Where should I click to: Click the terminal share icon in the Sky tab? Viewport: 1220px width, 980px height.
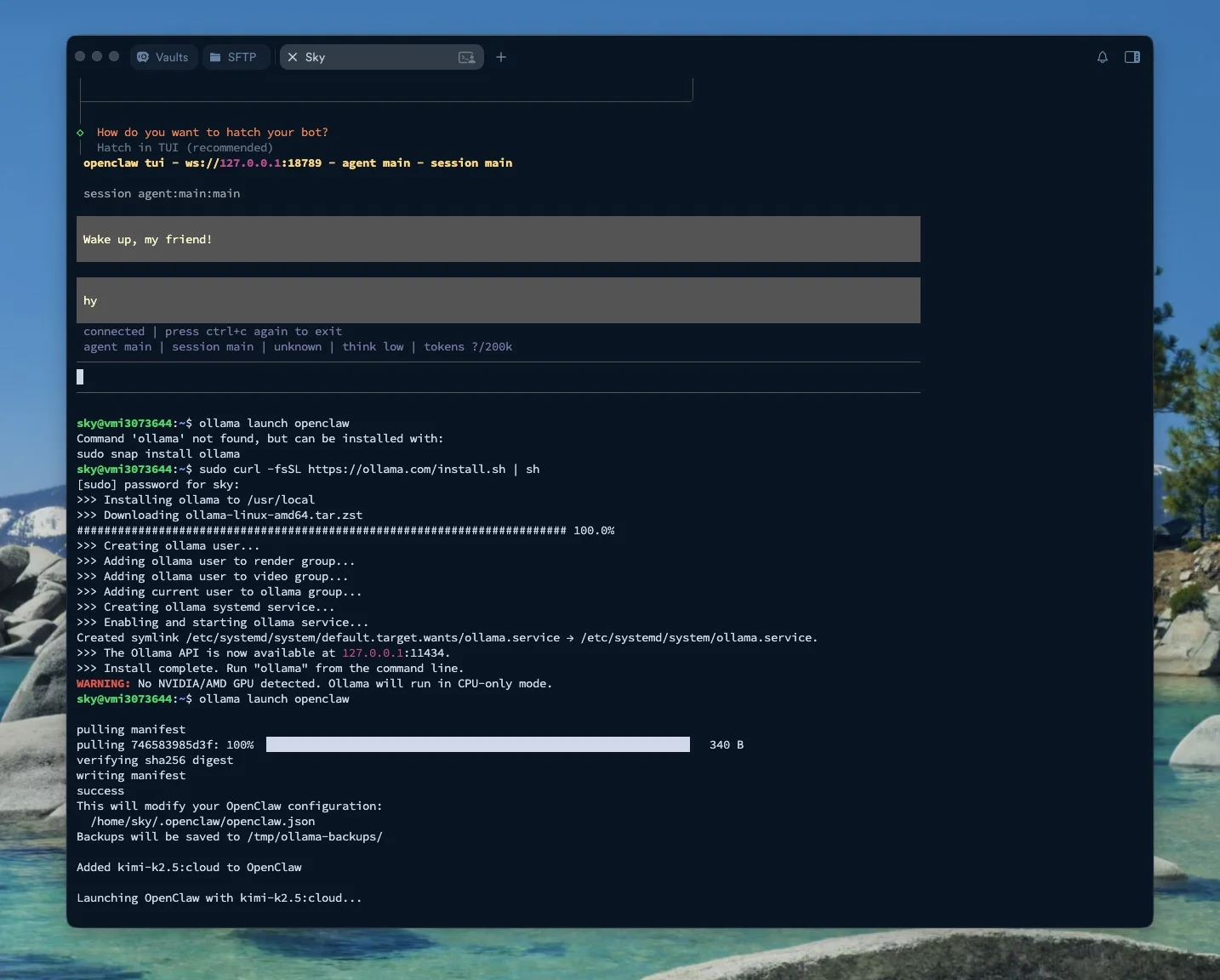pos(466,57)
